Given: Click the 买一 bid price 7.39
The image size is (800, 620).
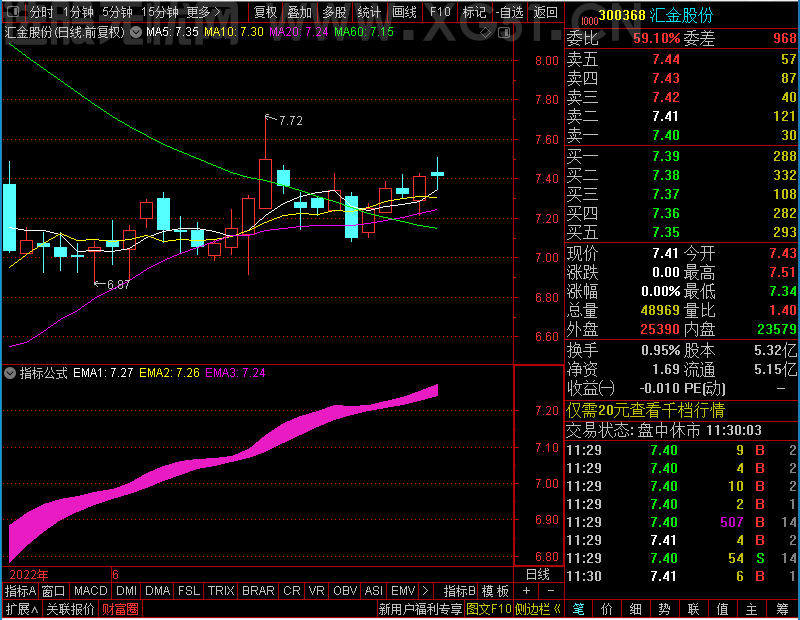Looking at the screenshot, I should 666,156.
